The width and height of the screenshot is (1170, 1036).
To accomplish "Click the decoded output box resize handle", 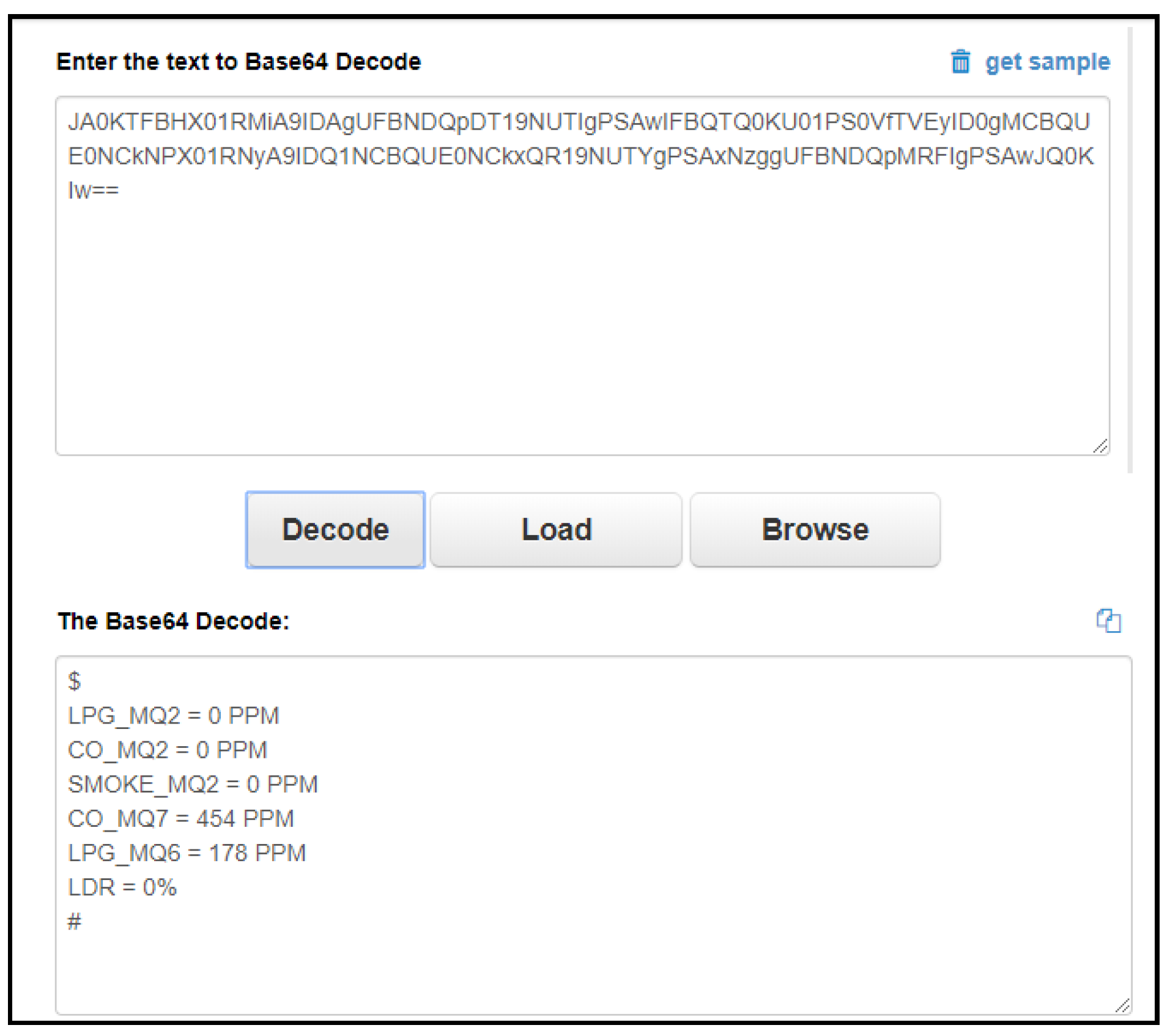I will [x=1122, y=1005].
